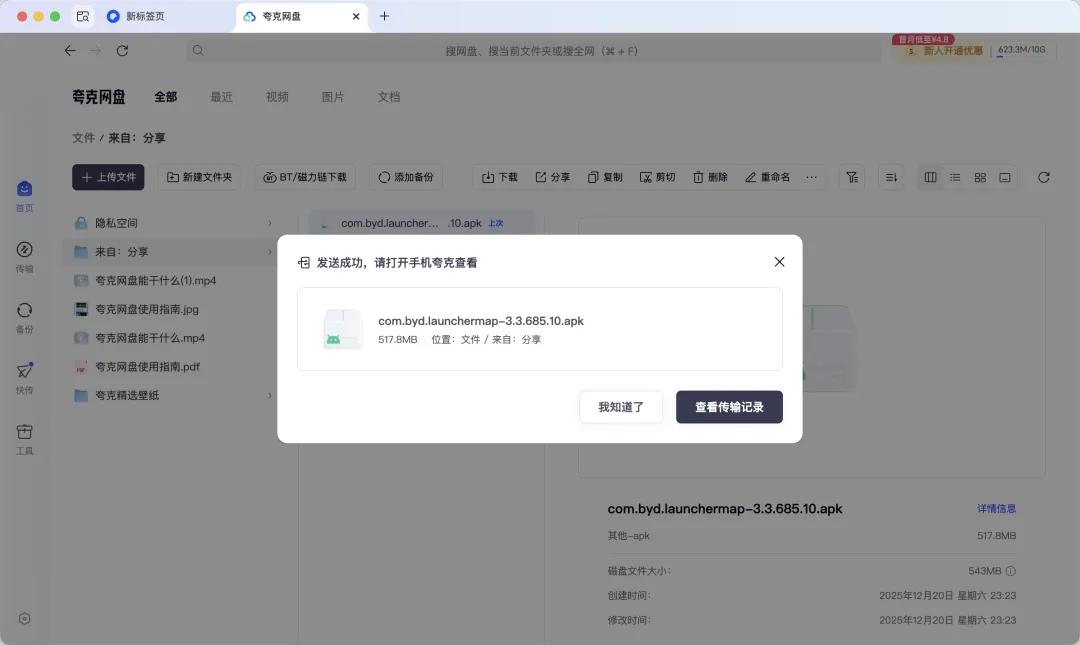The height and width of the screenshot is (645, 1080).
Task: Open the more actions ellipsis menu
Action: (x=811, y=177)
